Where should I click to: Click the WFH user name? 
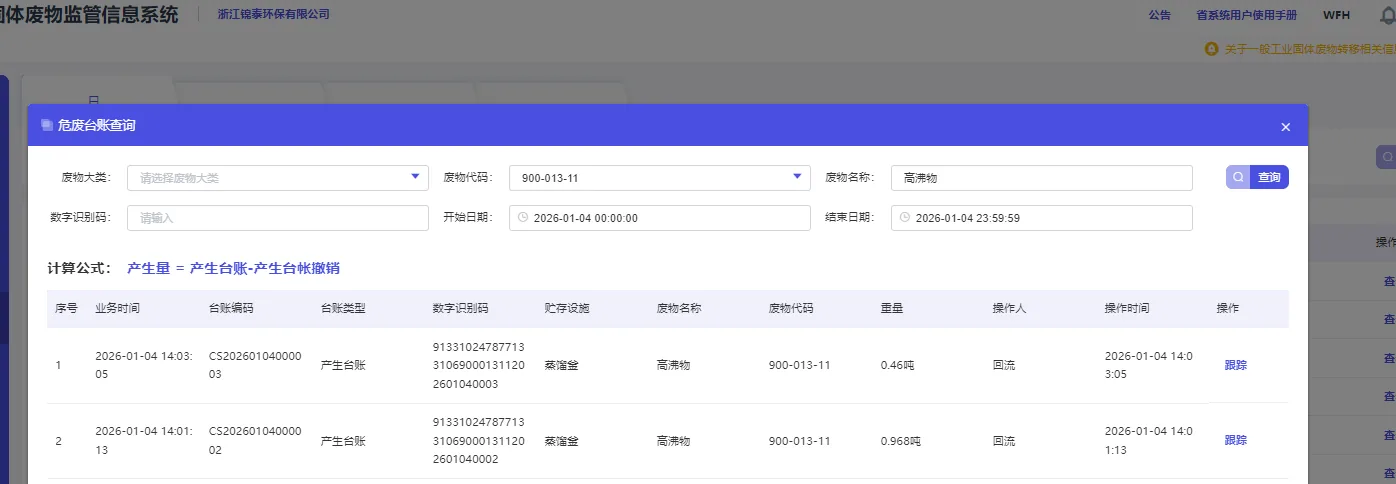point(1336,15)
